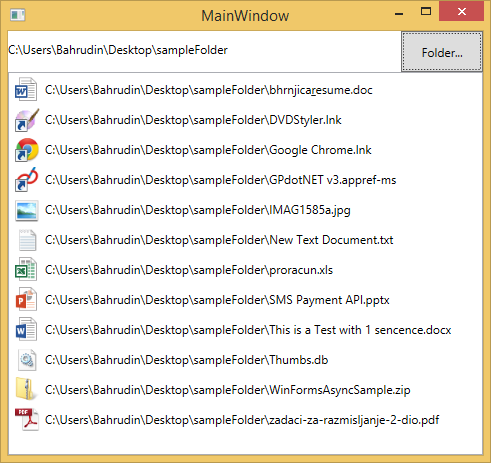The image size is (491, 463).
Task: Click the MainWindow app icon in title bar
Action: tap(18, 15)
